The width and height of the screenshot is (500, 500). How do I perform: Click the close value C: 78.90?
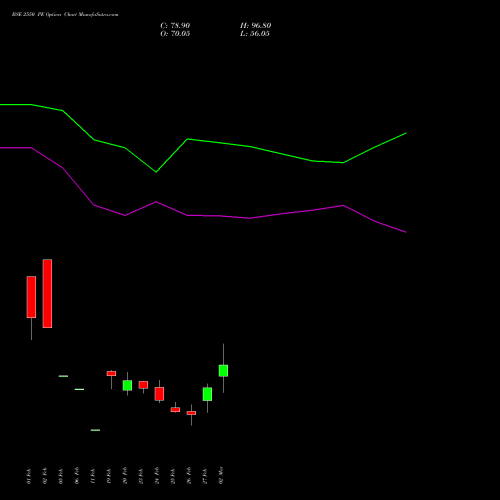pyautogui.click(x=175, y=26)
